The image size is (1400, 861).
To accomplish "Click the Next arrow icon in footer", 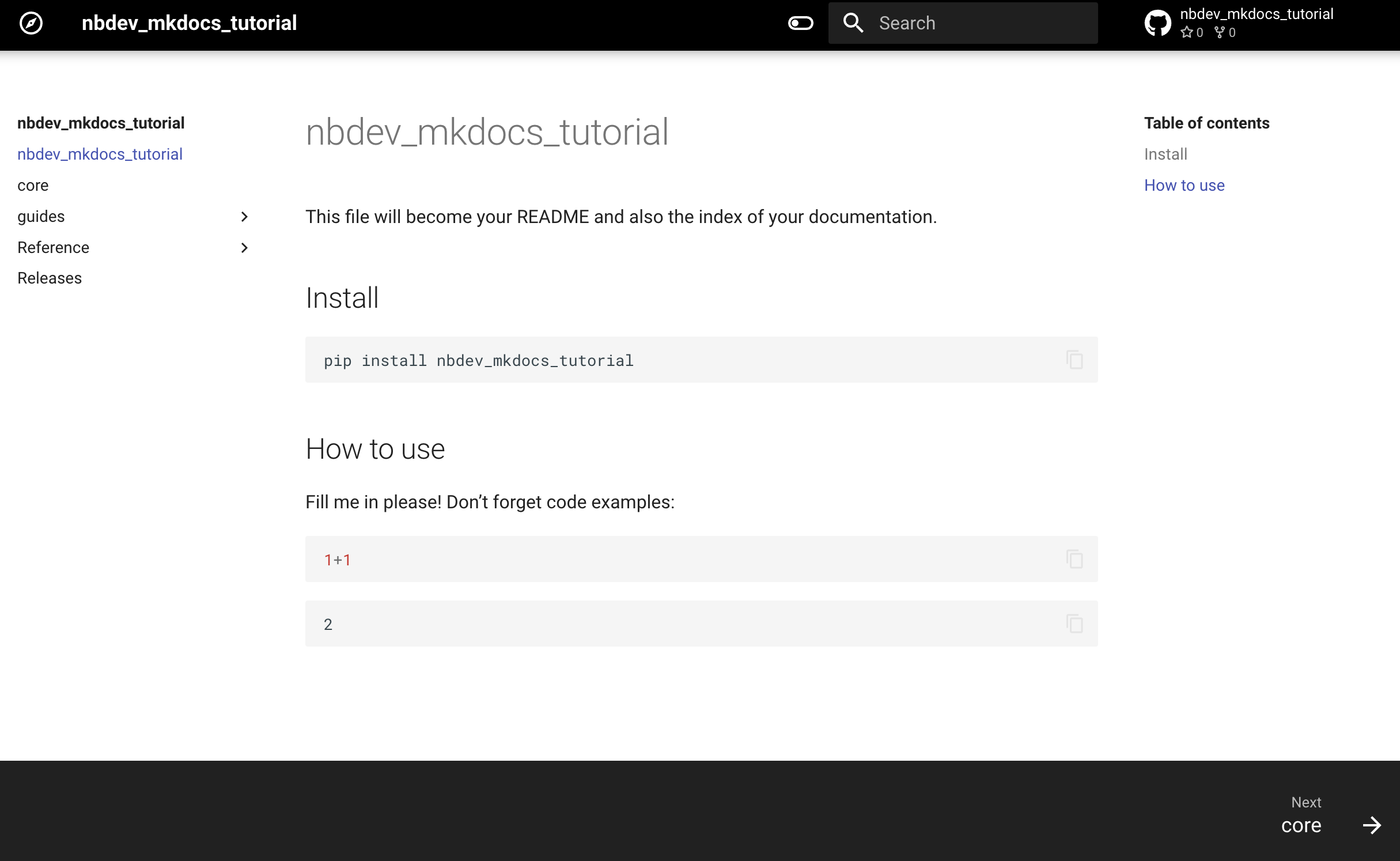I will pyautogui.click(x=1372, y=825).
